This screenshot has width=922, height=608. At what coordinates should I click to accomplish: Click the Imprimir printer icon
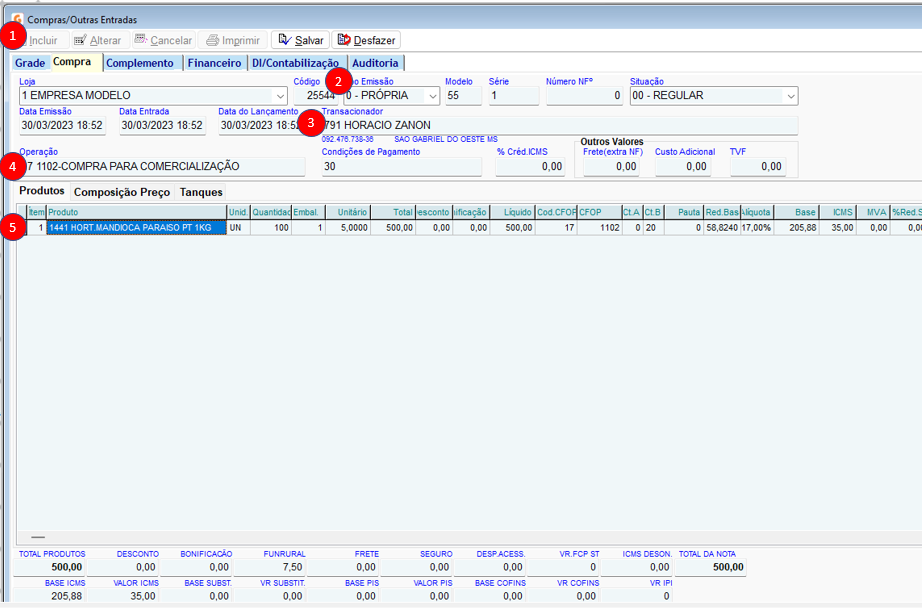click(212, 40)
